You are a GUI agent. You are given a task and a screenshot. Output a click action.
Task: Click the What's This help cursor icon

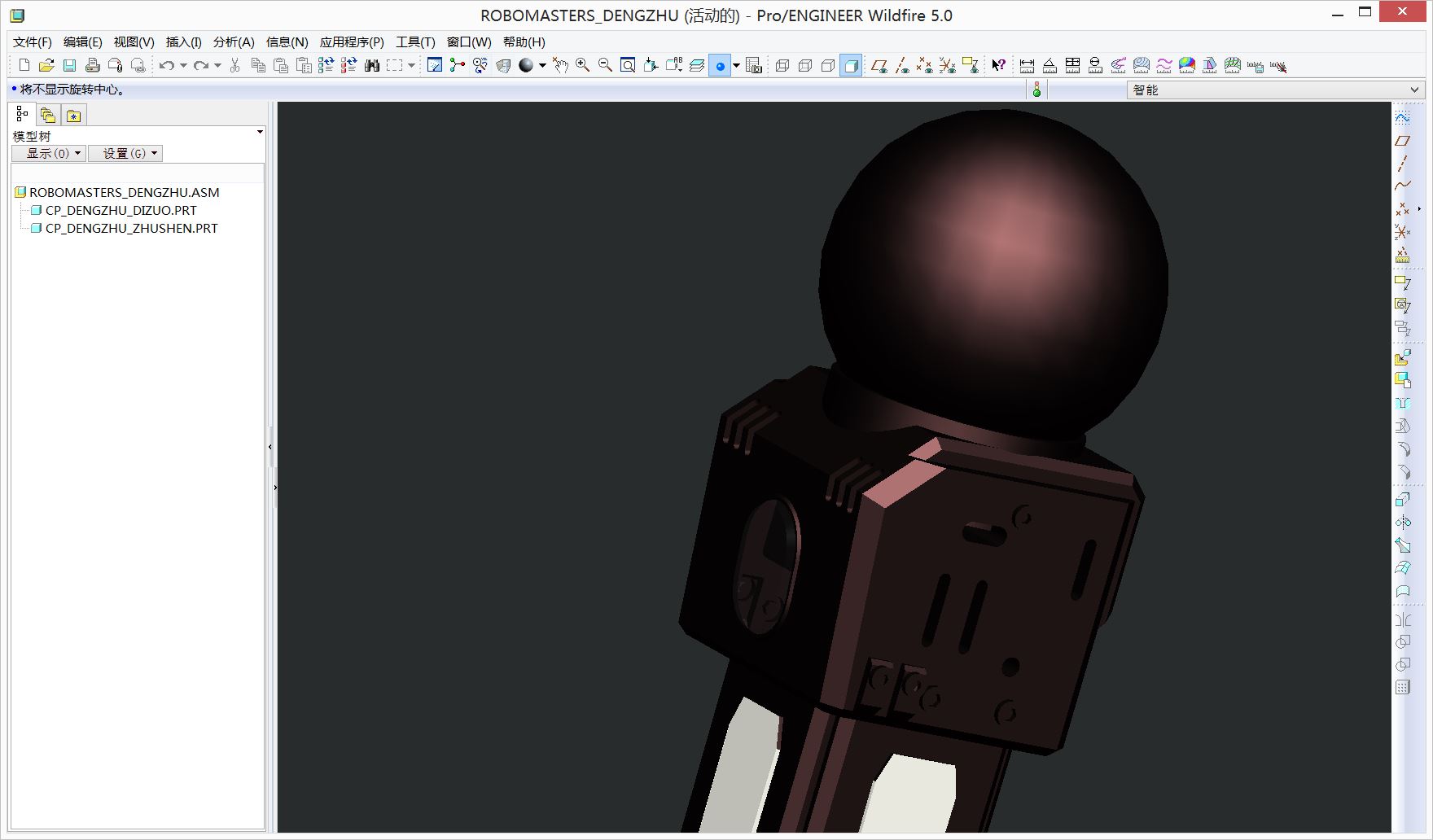[998, 65]
